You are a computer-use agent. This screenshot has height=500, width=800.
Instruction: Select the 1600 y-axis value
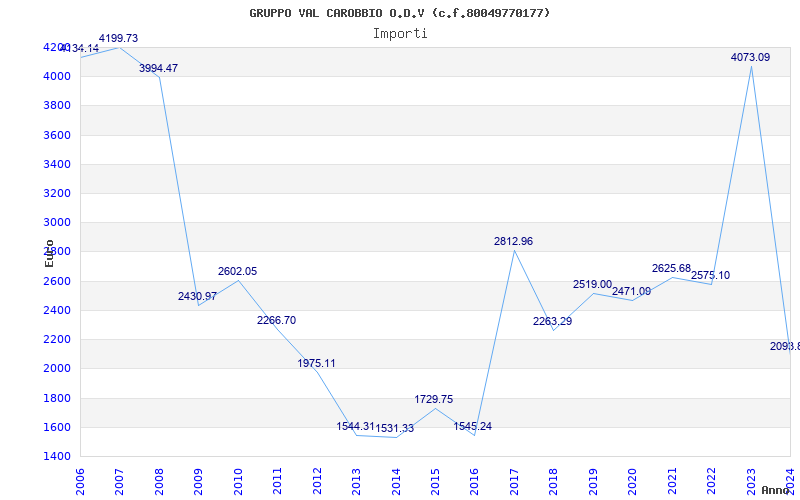click(x=56, y=427)
